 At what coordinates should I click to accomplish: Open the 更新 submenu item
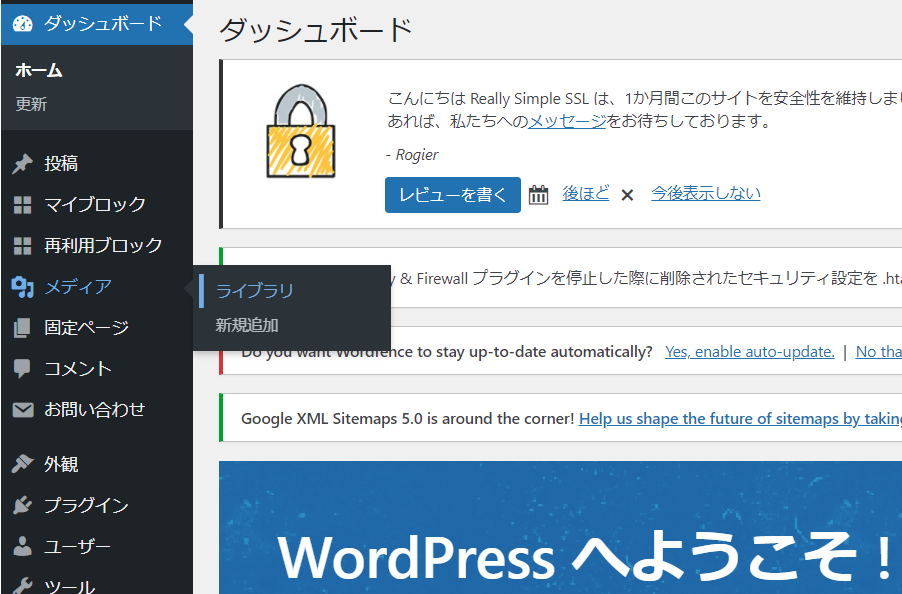click(31, 104)
